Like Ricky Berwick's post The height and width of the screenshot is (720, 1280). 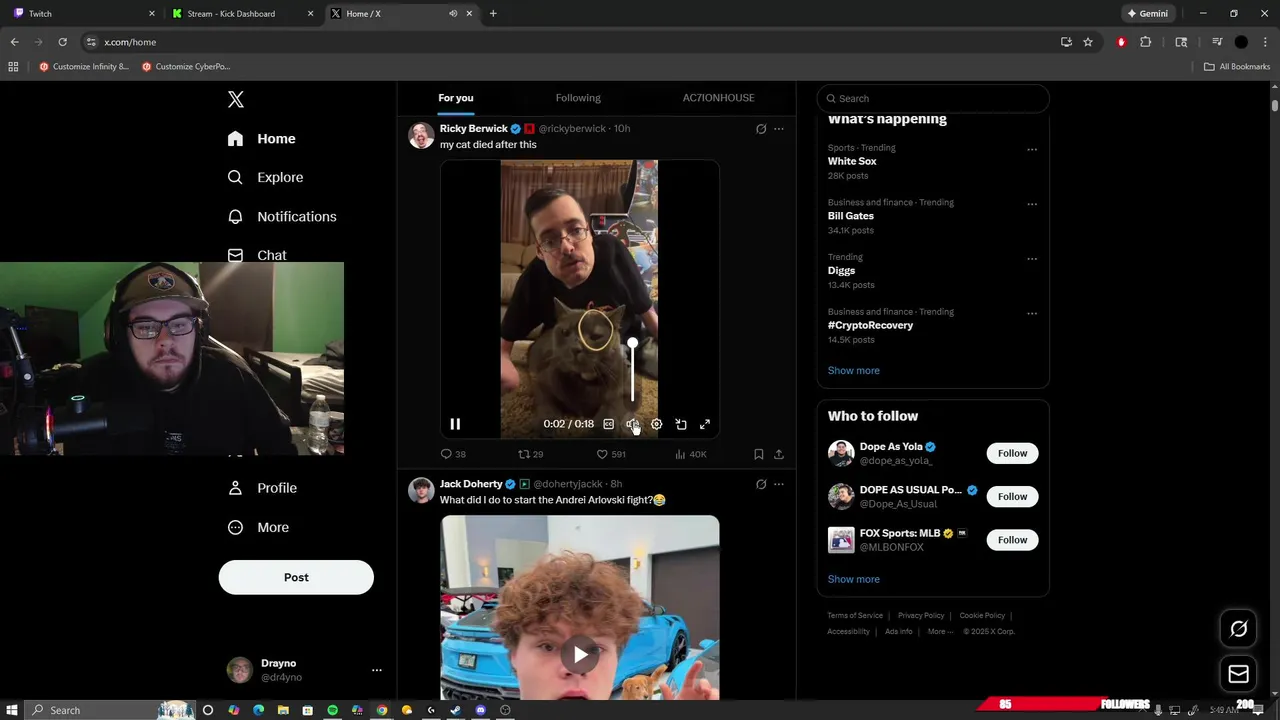[x=611, y=454]
